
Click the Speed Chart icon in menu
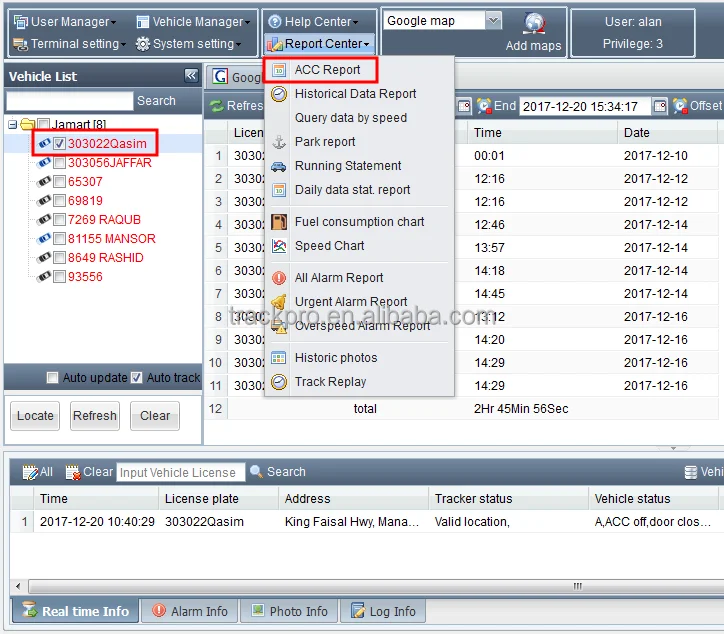click(278, 246)
